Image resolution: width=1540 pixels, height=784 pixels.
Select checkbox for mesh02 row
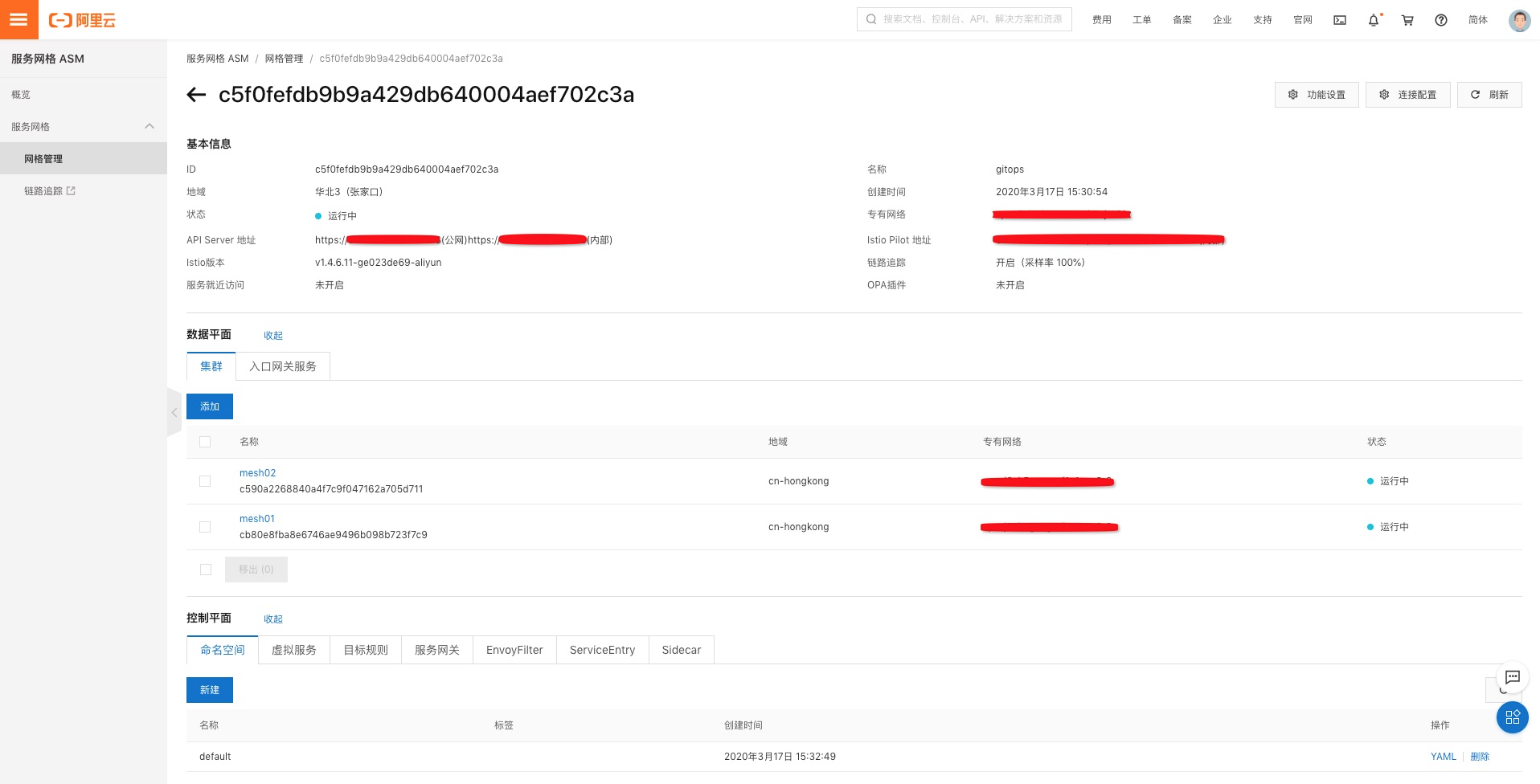[x=205, y=481]
